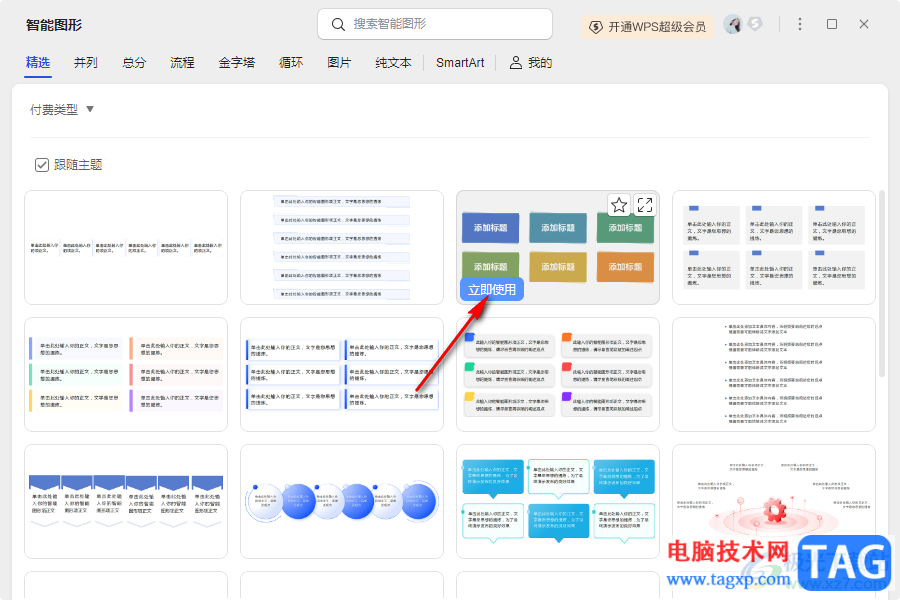Image resolution: width=900 pixels, height=600 pixels.
Task: Switch to the 金字塔 tab
Action: 236,63
